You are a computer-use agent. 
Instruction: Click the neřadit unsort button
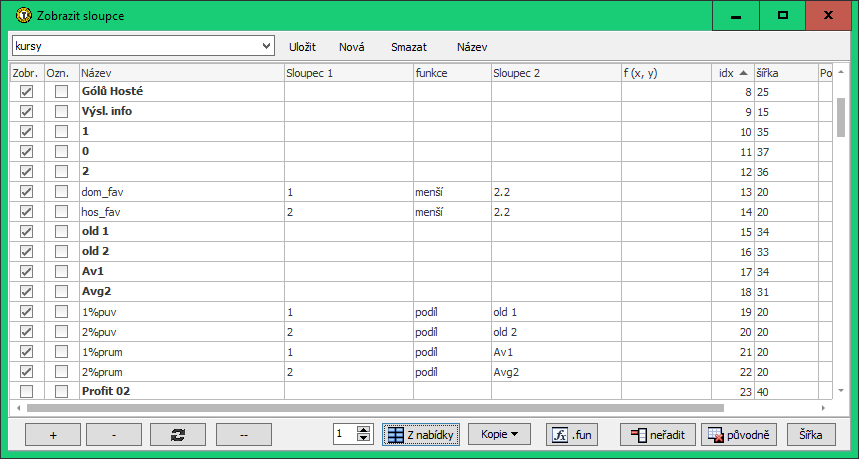[658, 434]
